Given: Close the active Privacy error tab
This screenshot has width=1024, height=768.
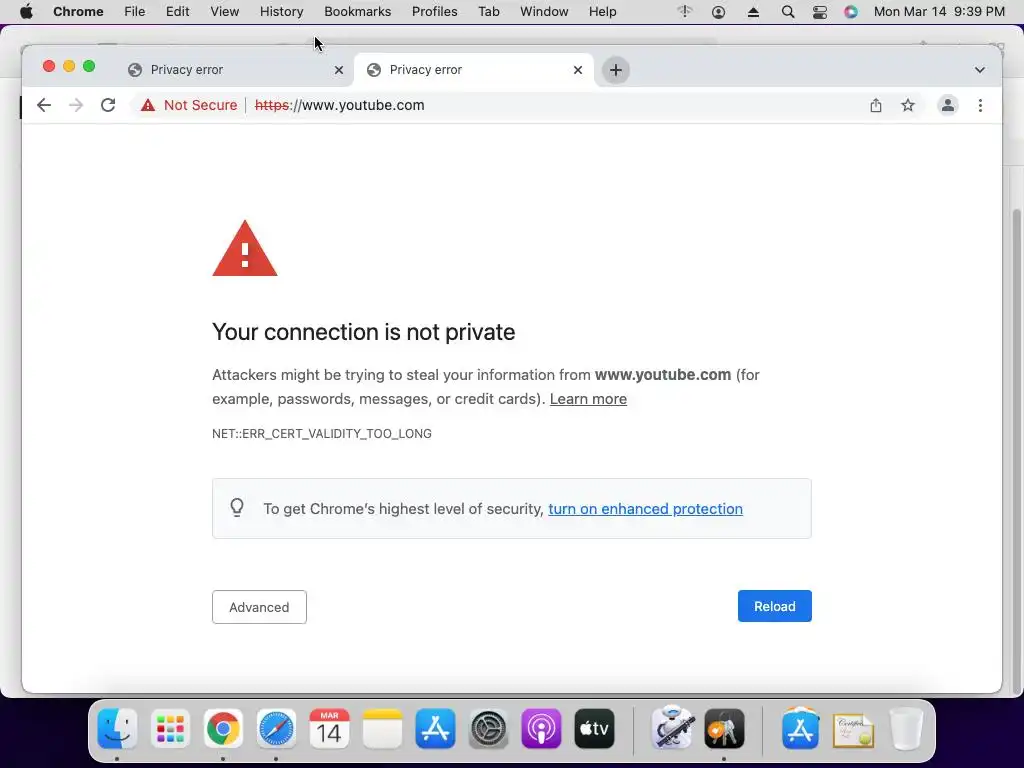Looking at the screenshot, I should point(578,70).
